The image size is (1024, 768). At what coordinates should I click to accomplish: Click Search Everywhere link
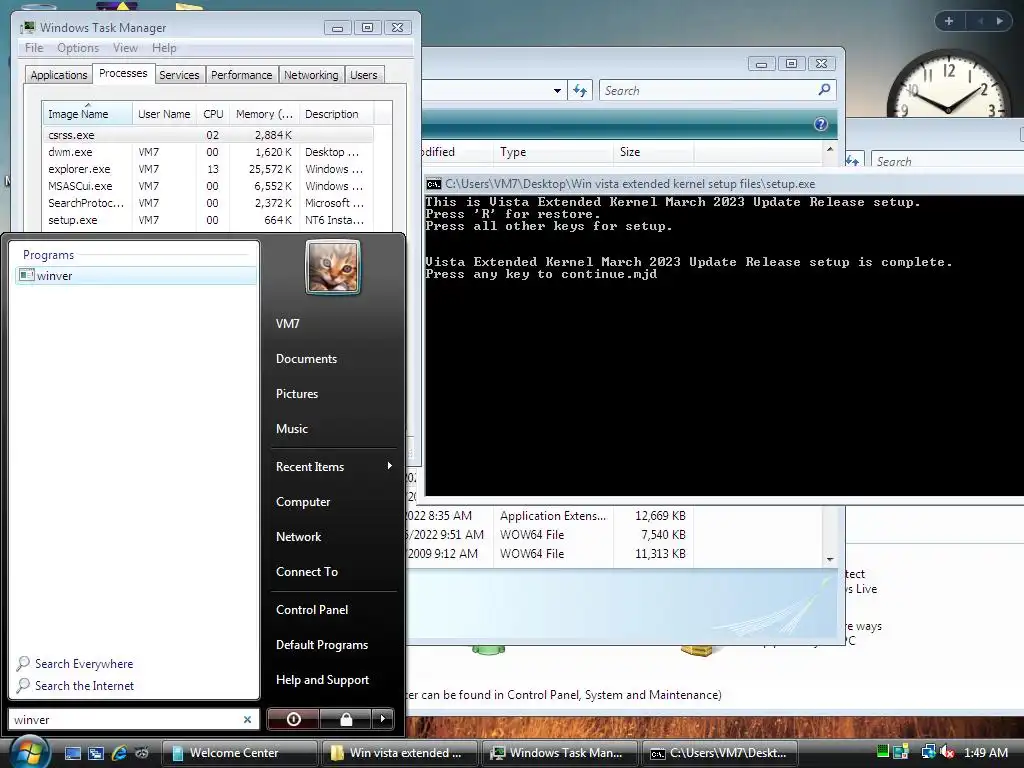click(84, 664)
